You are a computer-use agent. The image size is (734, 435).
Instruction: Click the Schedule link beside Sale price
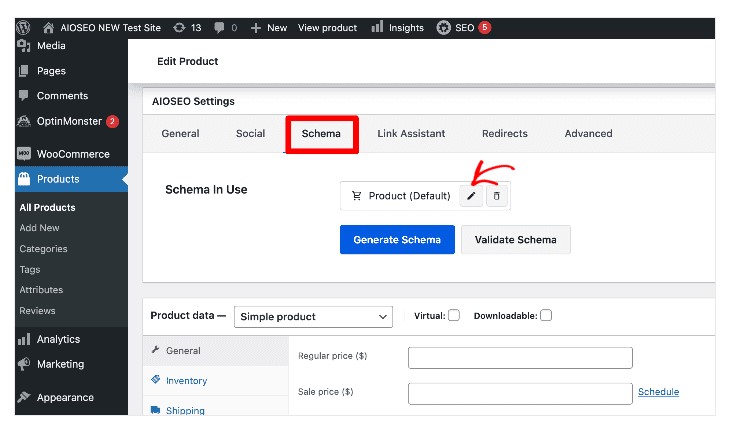[658, 392]
